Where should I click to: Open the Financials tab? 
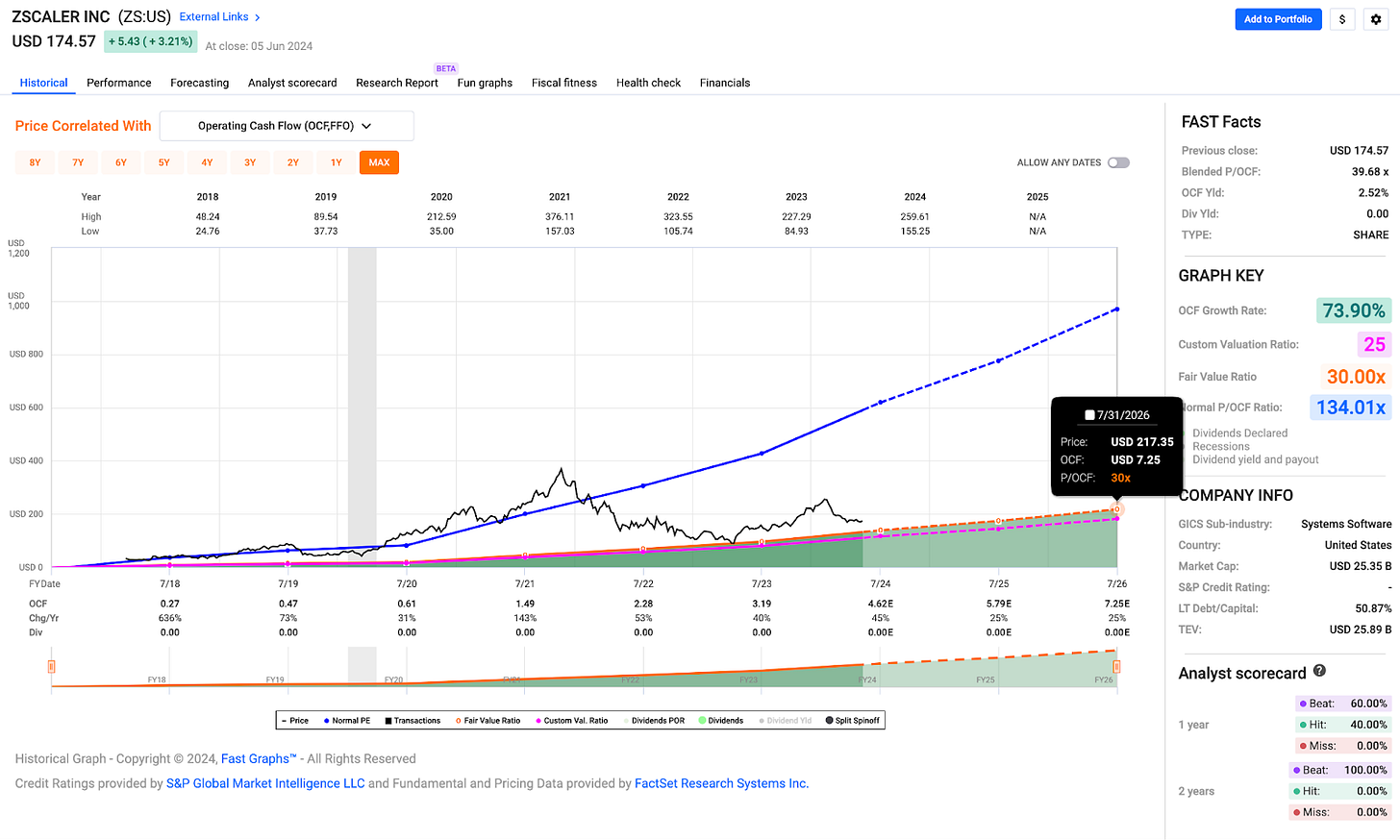(x=725, y=83)
